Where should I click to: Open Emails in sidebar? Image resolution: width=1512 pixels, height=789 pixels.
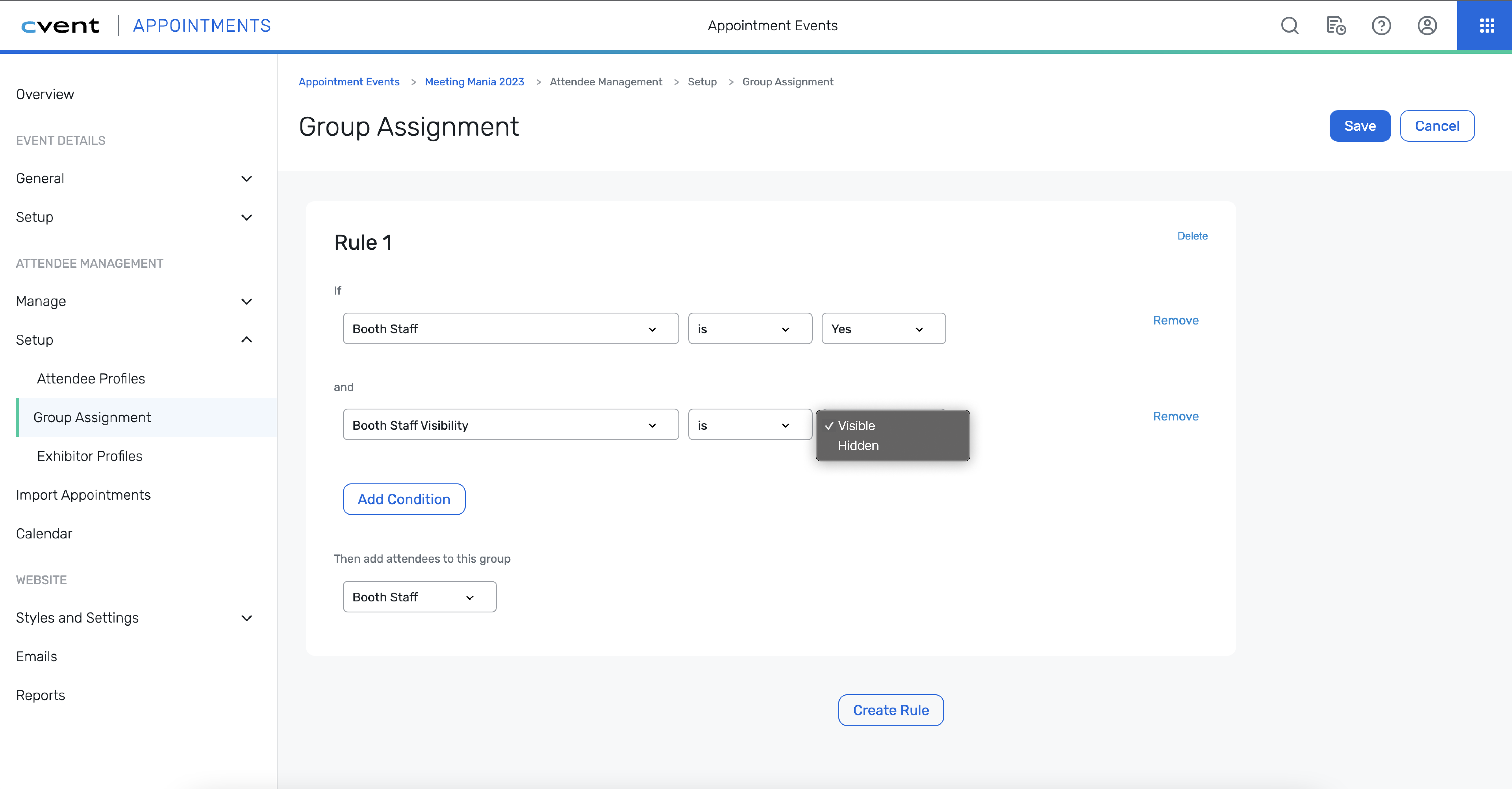pos(36,656)
